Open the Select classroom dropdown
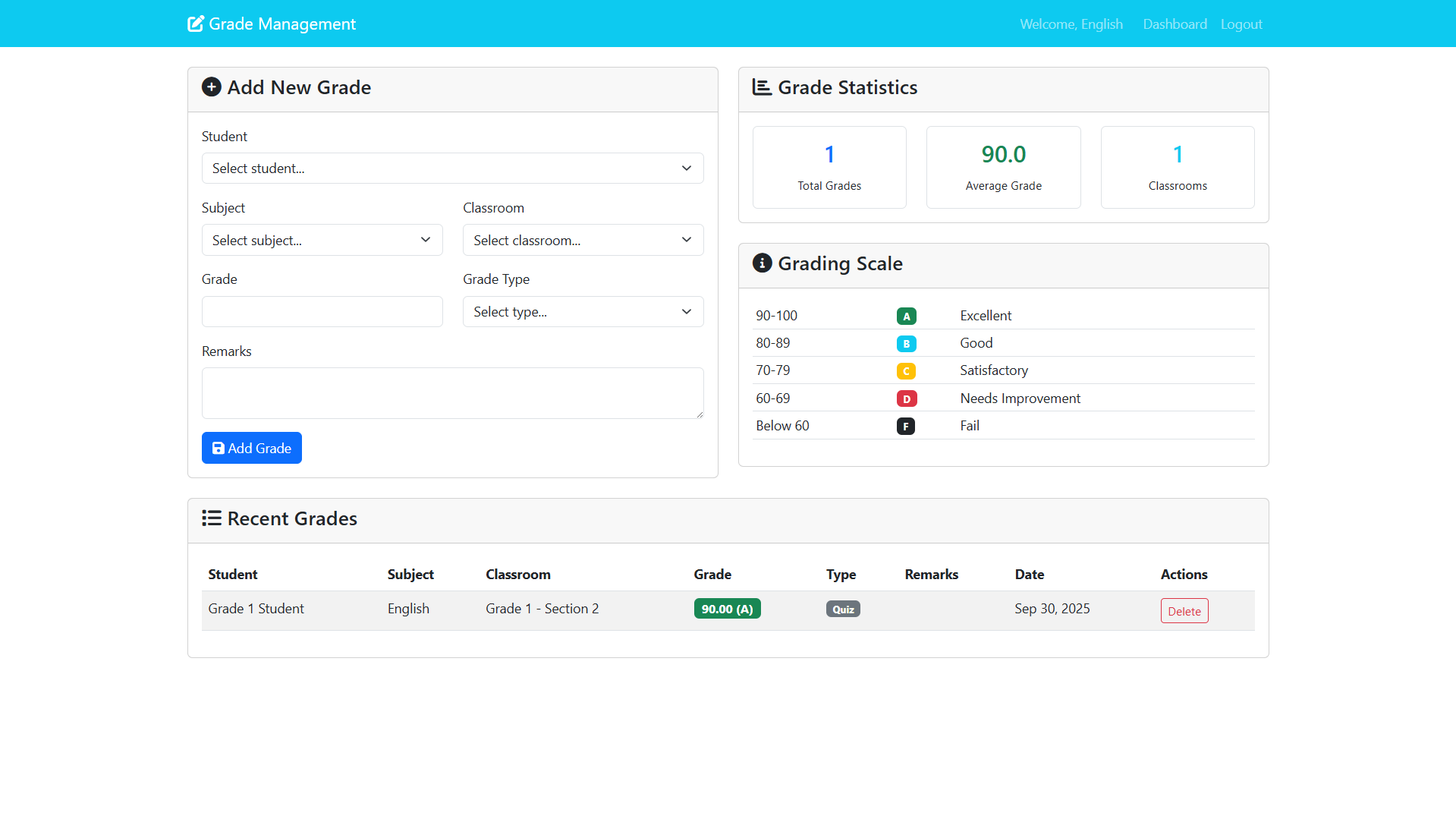Screen dimensions: 1456x819 click(x=583, y=241)
